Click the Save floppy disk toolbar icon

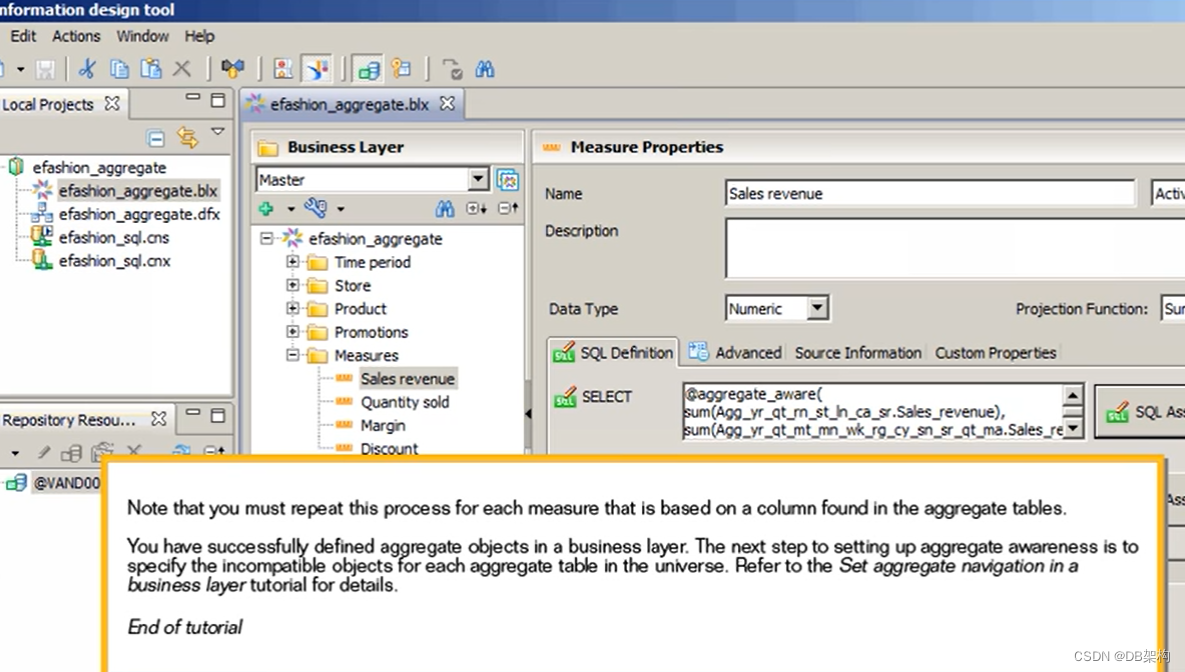(x=45, y=70)
